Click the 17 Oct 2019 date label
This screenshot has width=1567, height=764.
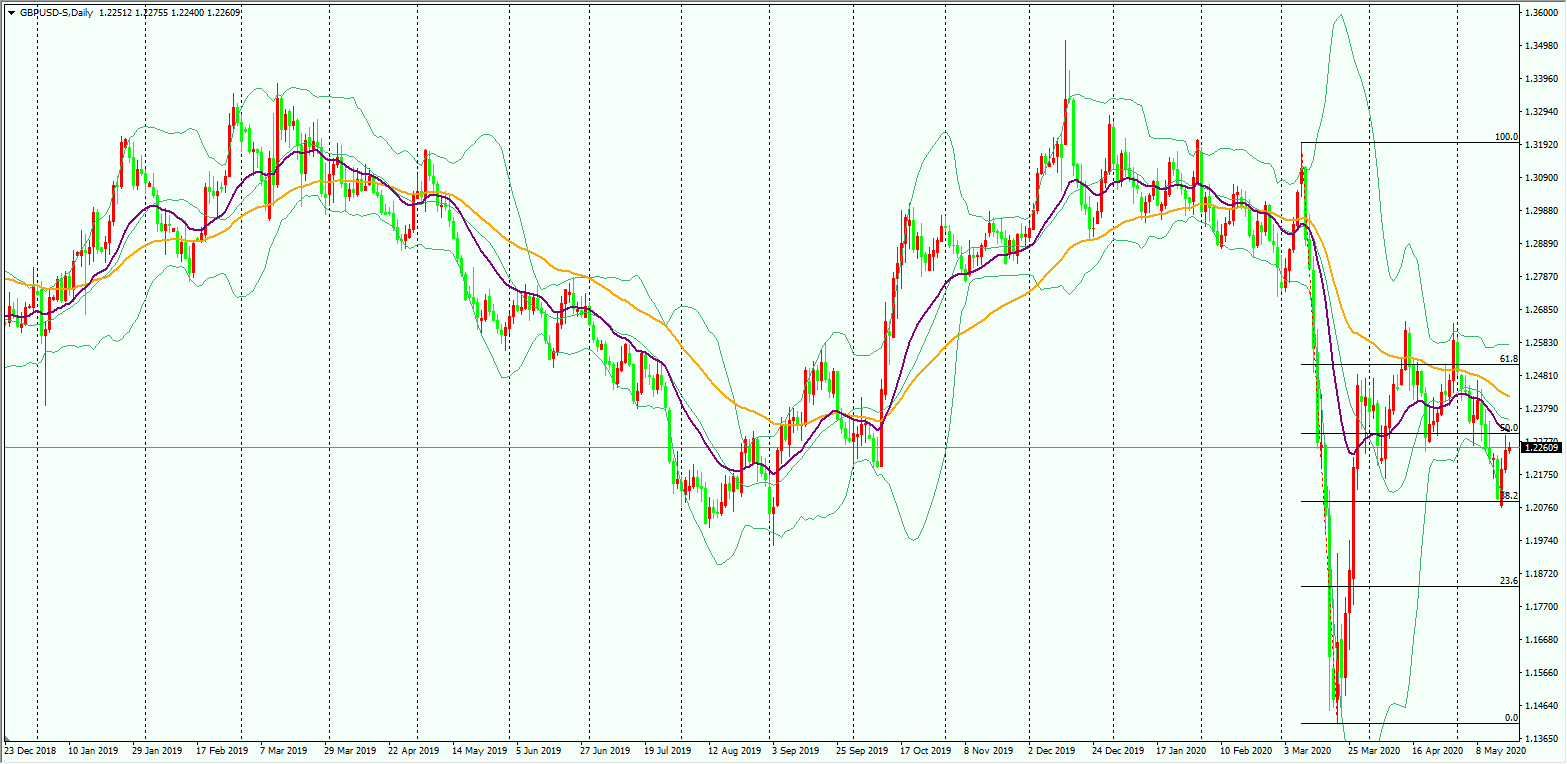pyautogui.click(x=925, y=749)
